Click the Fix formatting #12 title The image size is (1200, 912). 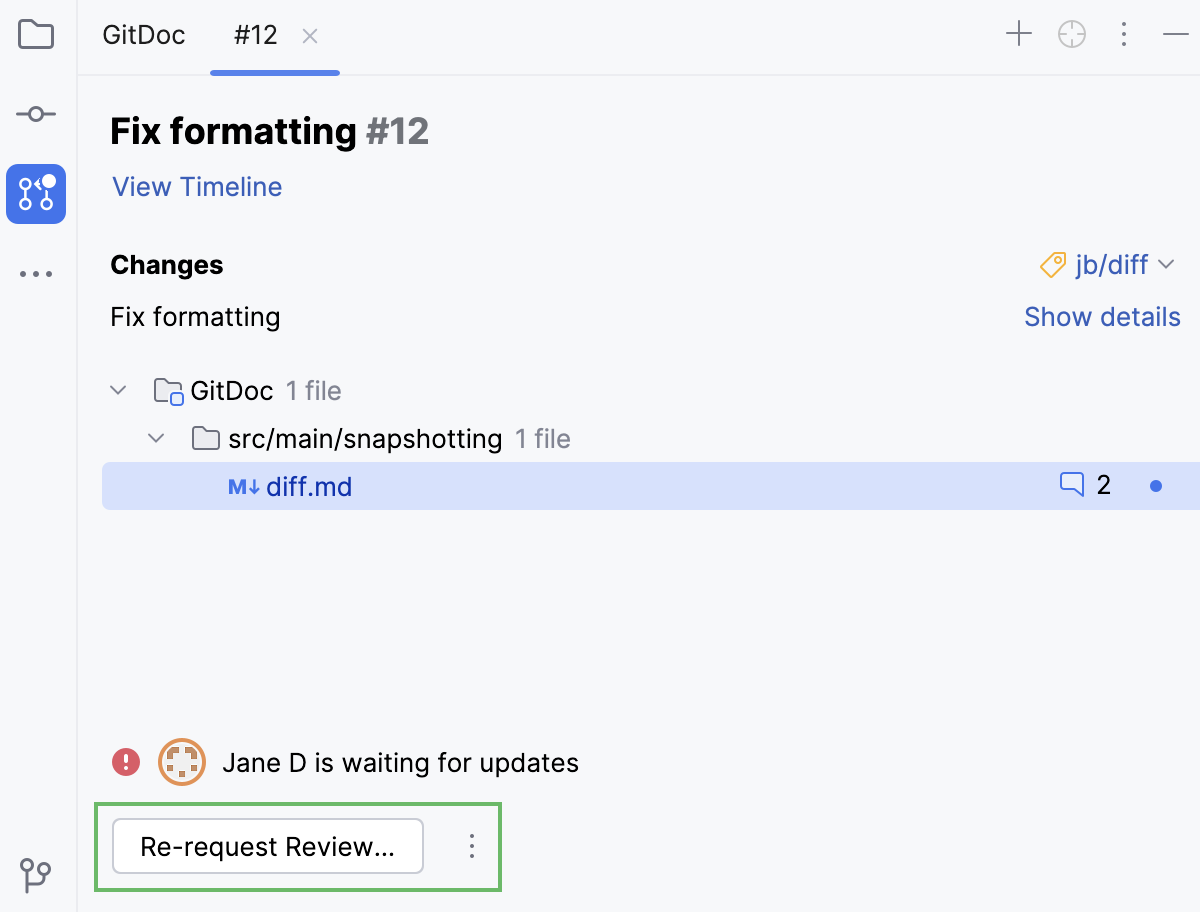coord(269,131)
